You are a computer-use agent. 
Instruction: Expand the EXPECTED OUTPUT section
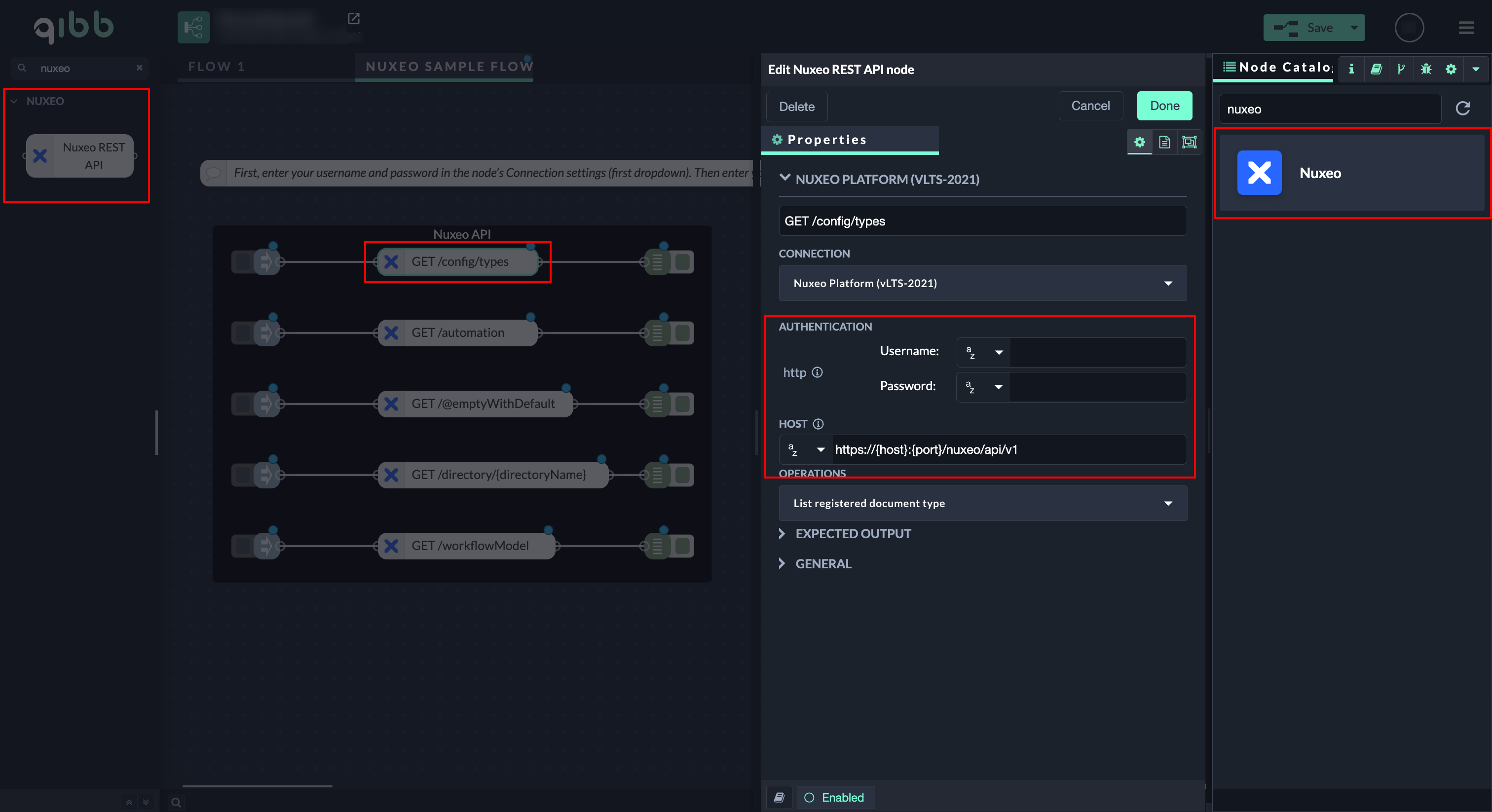pyautogui.click(x=853, y=533)
